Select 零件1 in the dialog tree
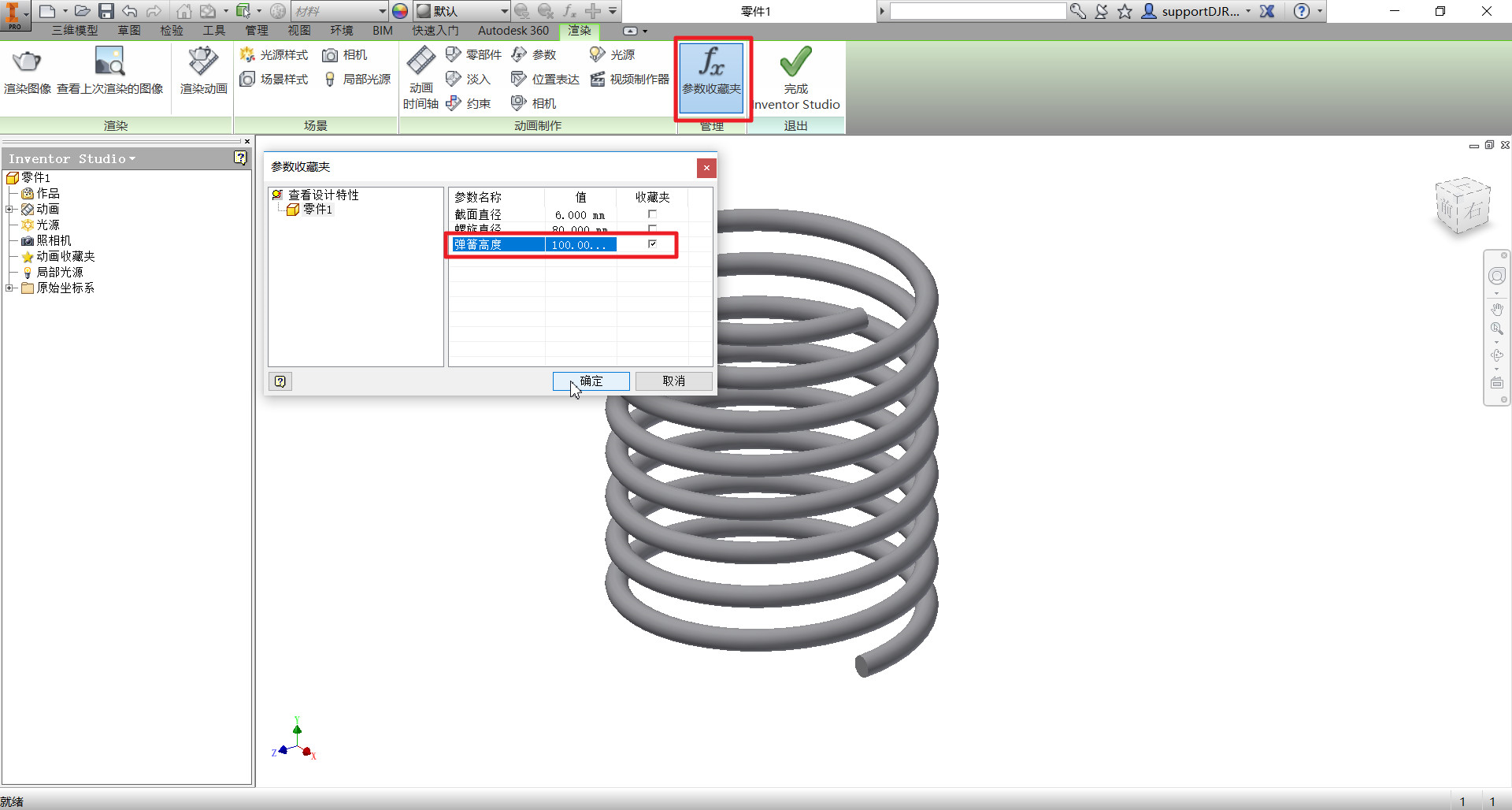The height and width of the screenshot is (810, 1512). [x=309, y=209]
